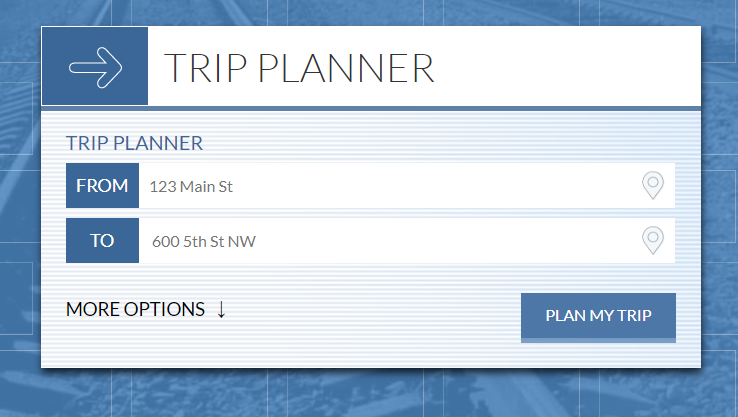
Task: Click the down arrow beside More Options
Action: (x=221, y=309)
